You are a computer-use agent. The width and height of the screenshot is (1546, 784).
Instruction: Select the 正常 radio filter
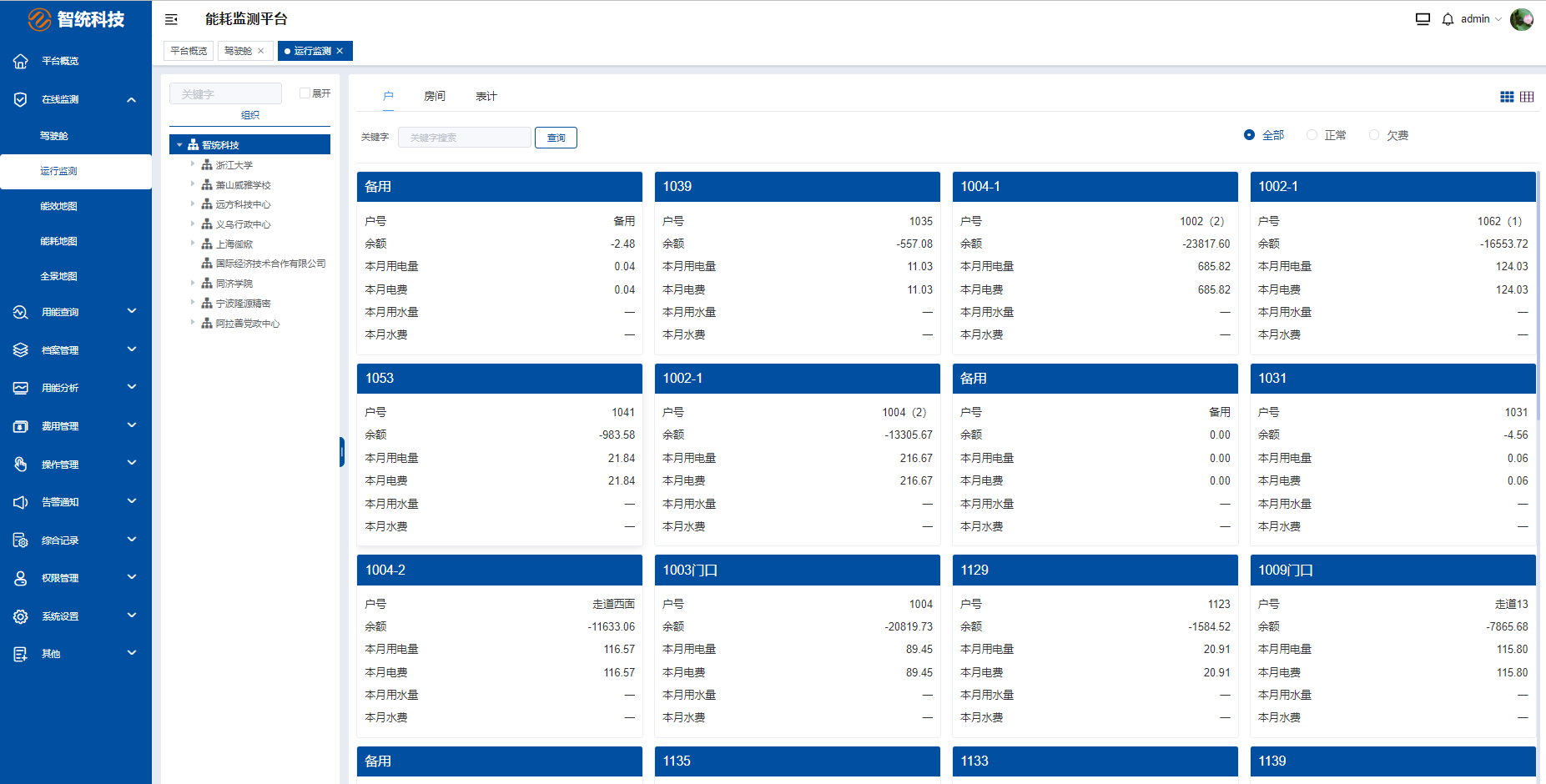[1312, 135]
